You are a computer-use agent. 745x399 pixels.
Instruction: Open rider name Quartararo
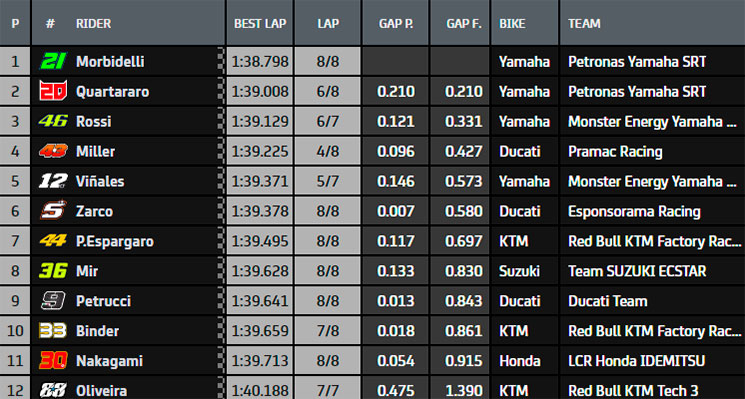click(113, 91)
